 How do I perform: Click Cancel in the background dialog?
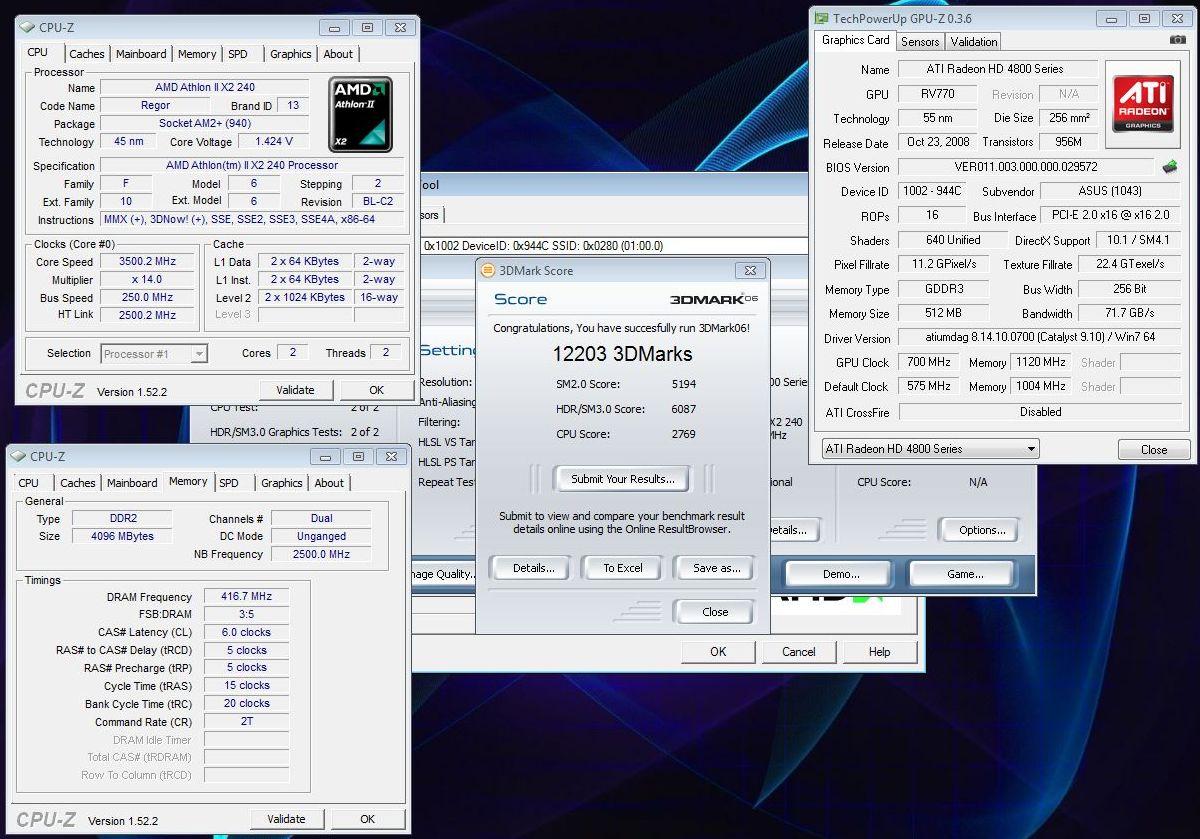(x=798, y=652)
